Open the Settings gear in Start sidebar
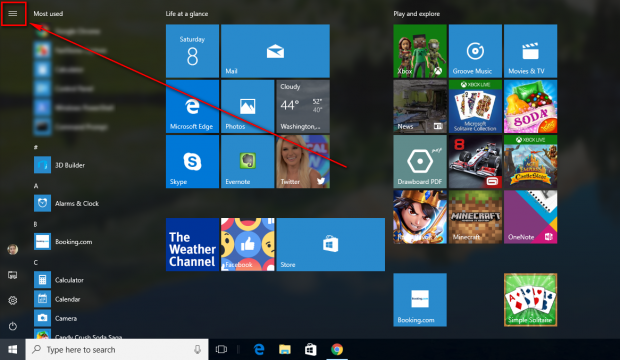The image size is (620, 360). (13, 300)
